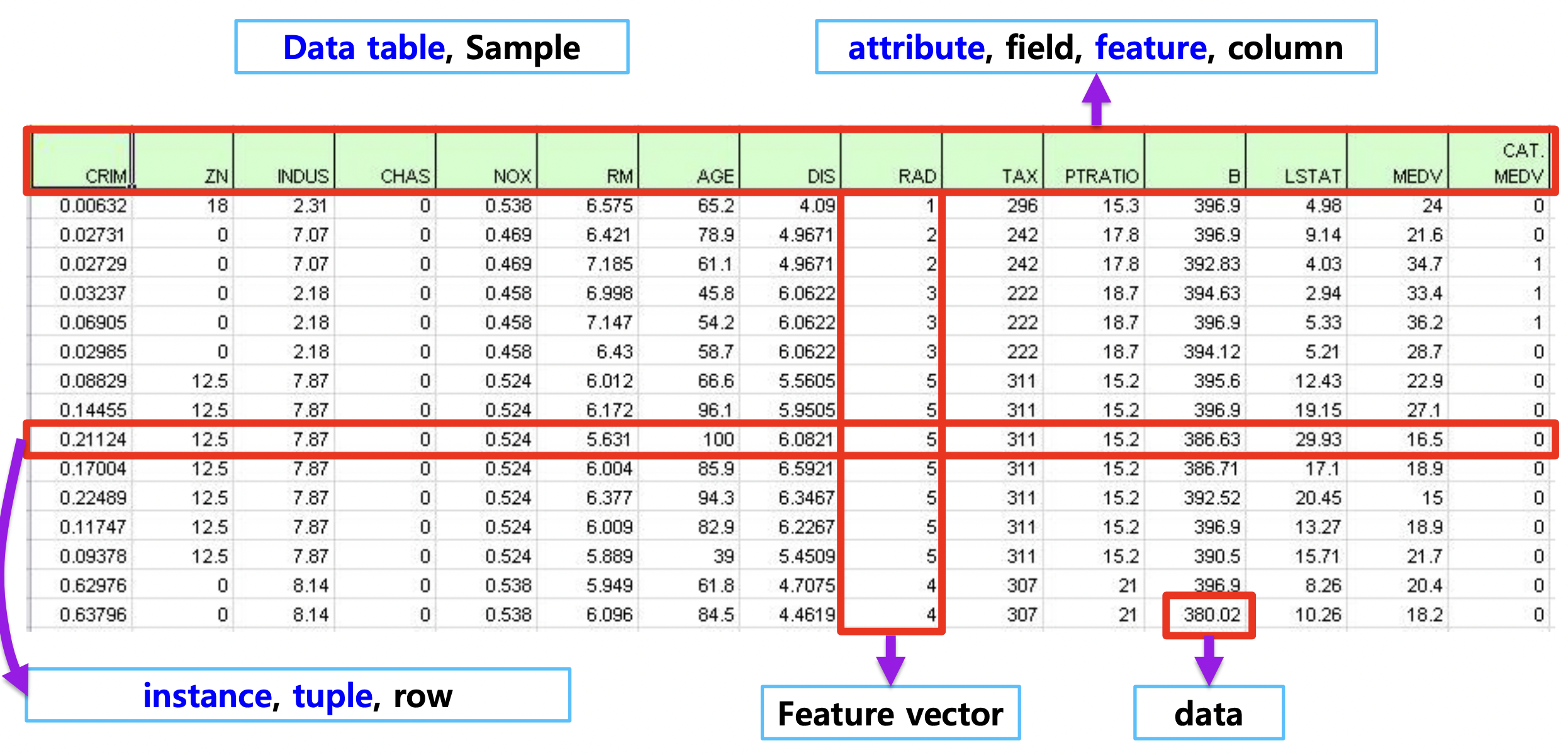Screen dimensions: 1568x755
Task: Select the cell 0.22489
Action: pyautogui.click(x=82, y=498)
